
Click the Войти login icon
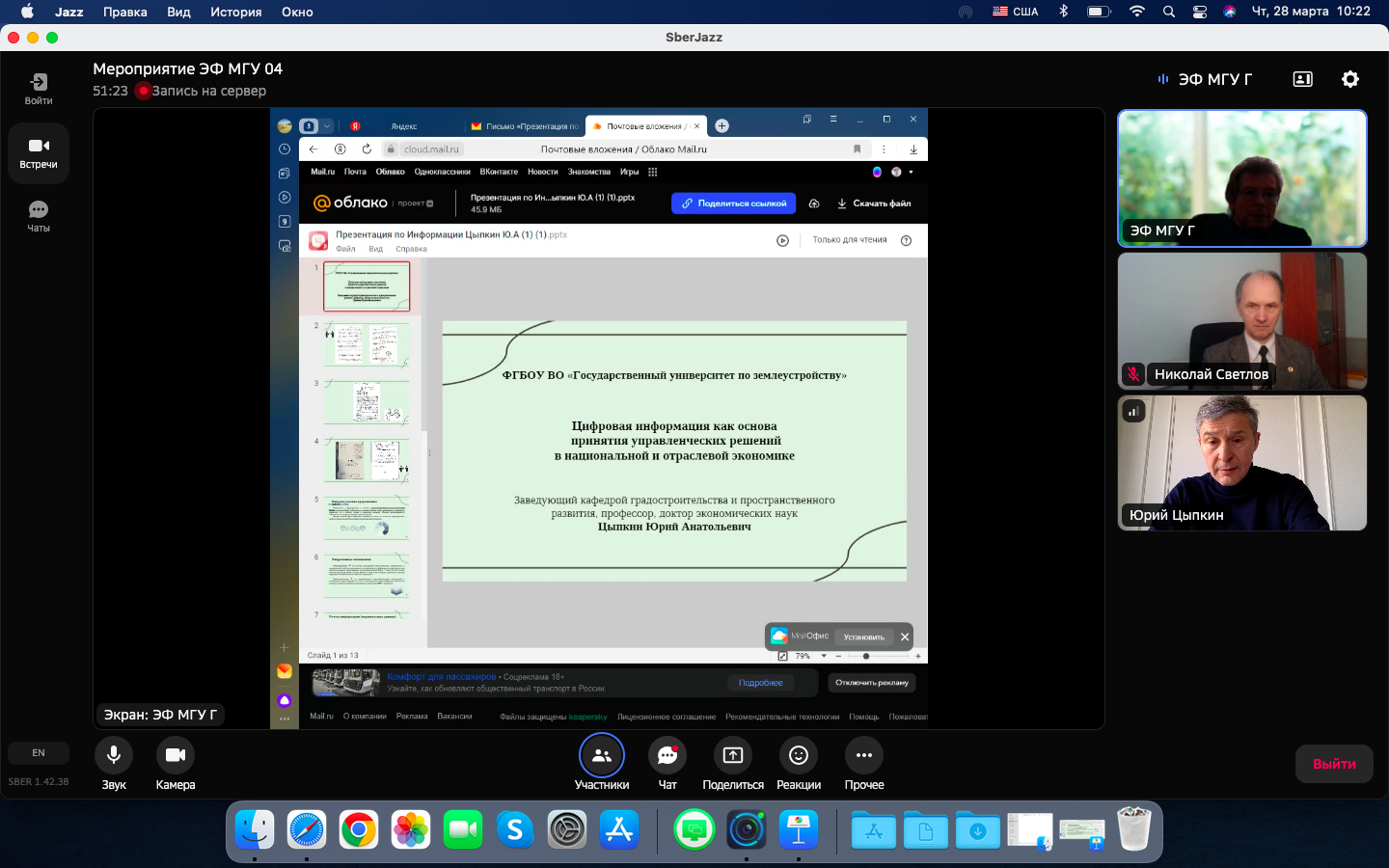[x=39, y=89]
